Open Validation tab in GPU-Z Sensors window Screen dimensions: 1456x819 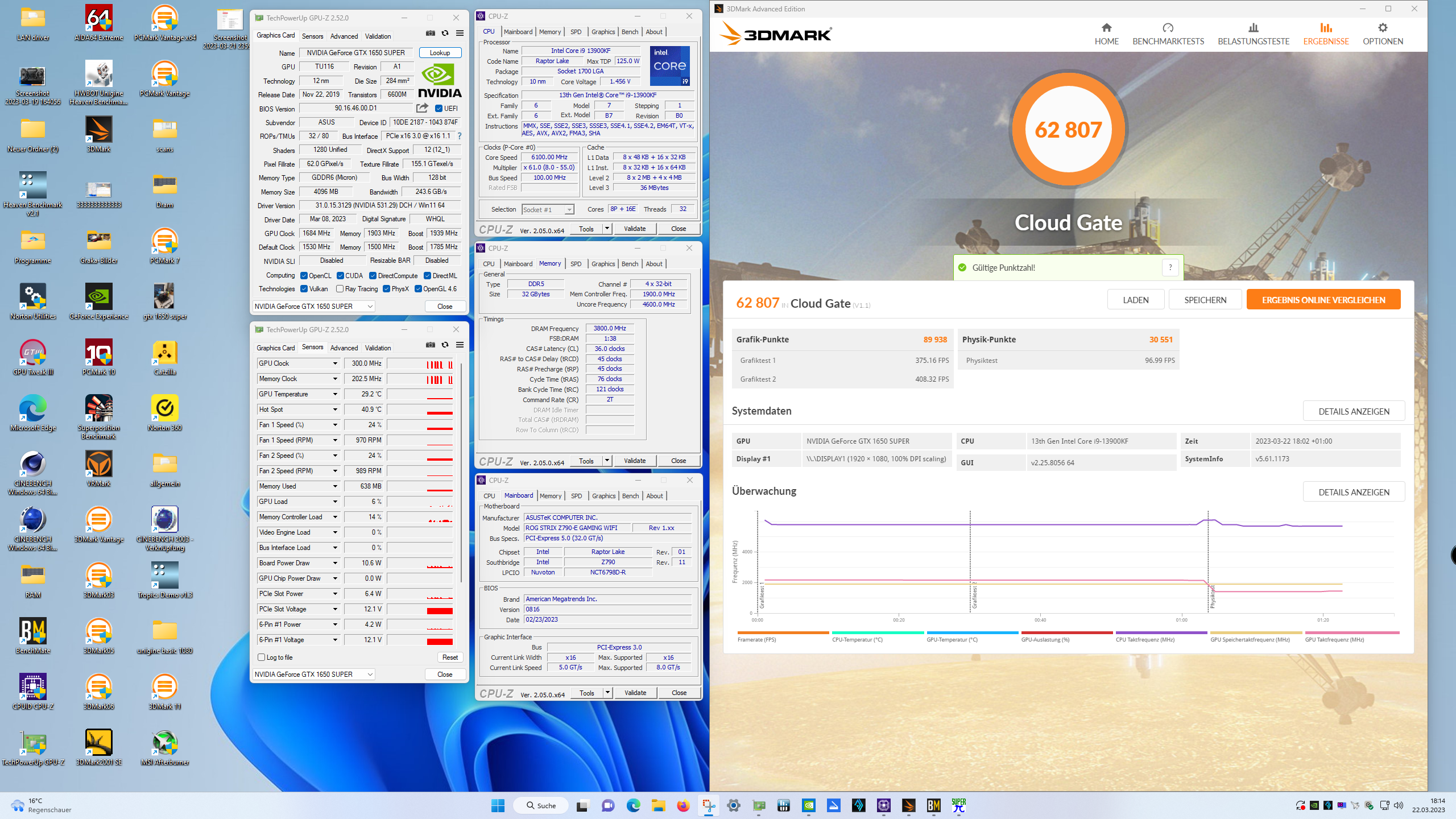point(378,348)
